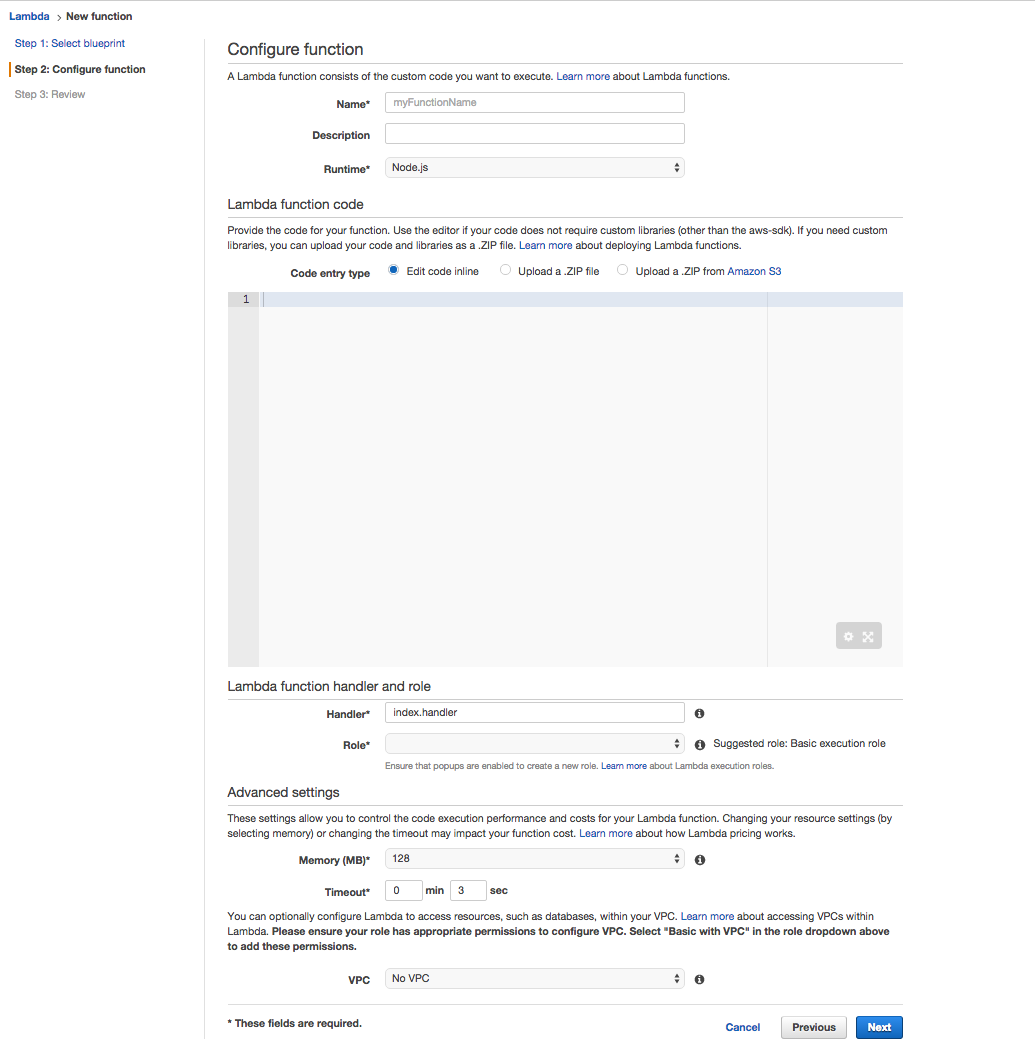Image resolution: width=1035 pixels, height=1049 pixels.
Task: Select Upload a .ZIP from Amazon S3
Action: point(622,270)
